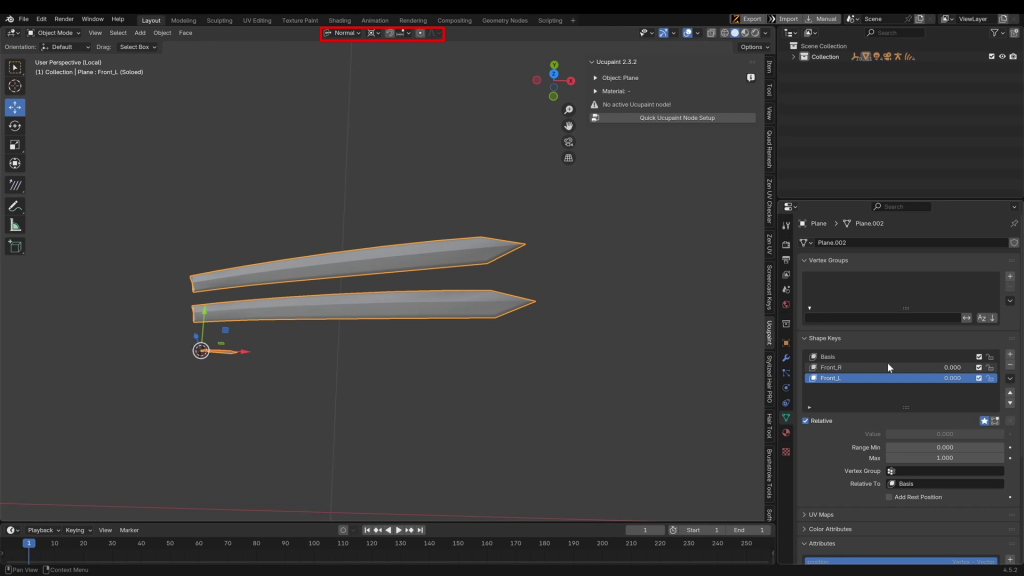This screenshot has width=1024, height=576.
Task: Select the Add Cube tool
Action: (15, 246)
